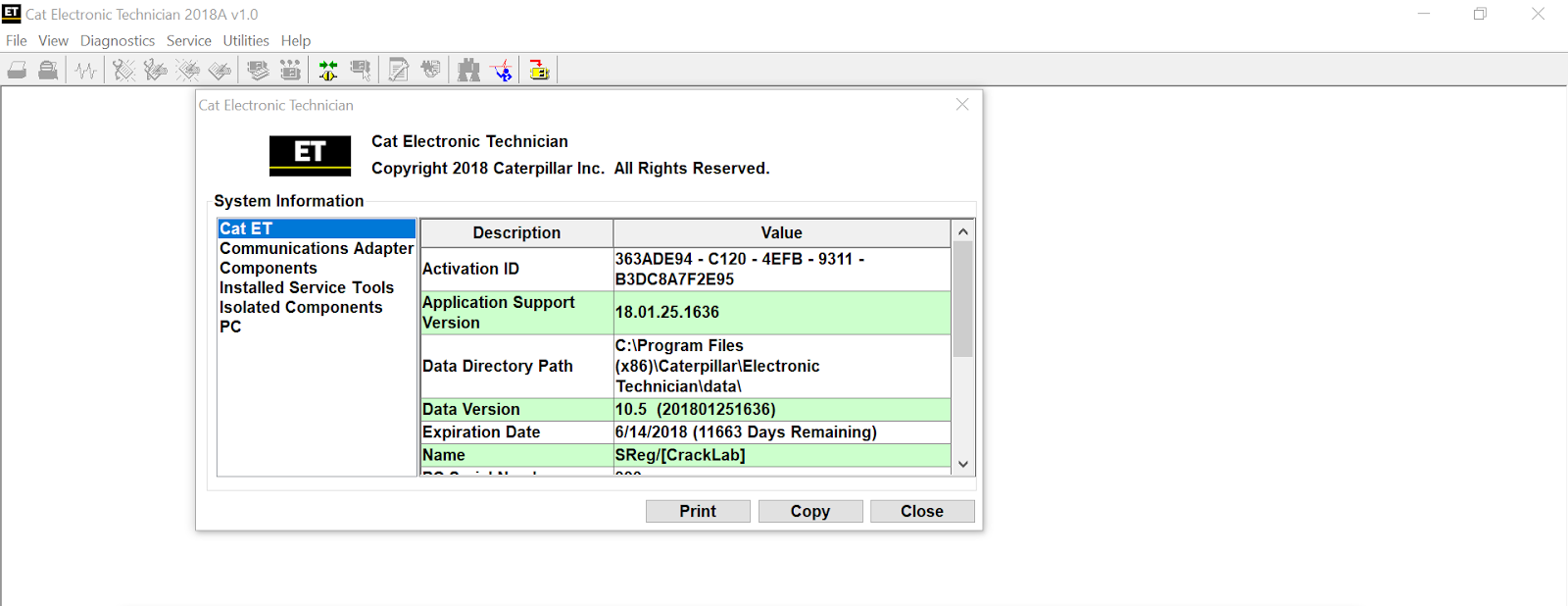Click the Print toolbar icon
The height and width of the screenshot is (606, 1568).
[18, 70]
